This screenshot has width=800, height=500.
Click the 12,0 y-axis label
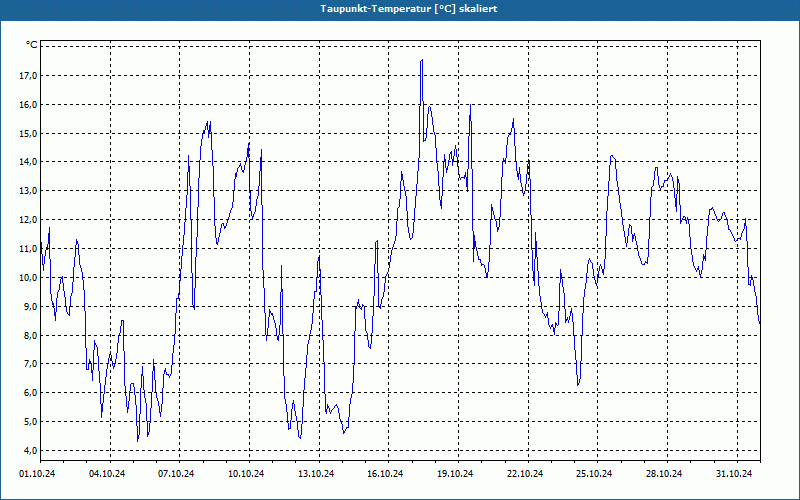point(28,219)
